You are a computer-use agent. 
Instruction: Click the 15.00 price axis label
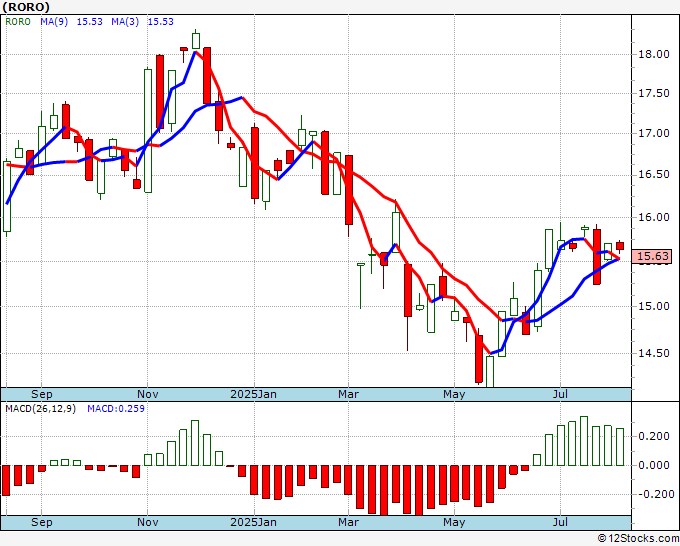(654, 306)
